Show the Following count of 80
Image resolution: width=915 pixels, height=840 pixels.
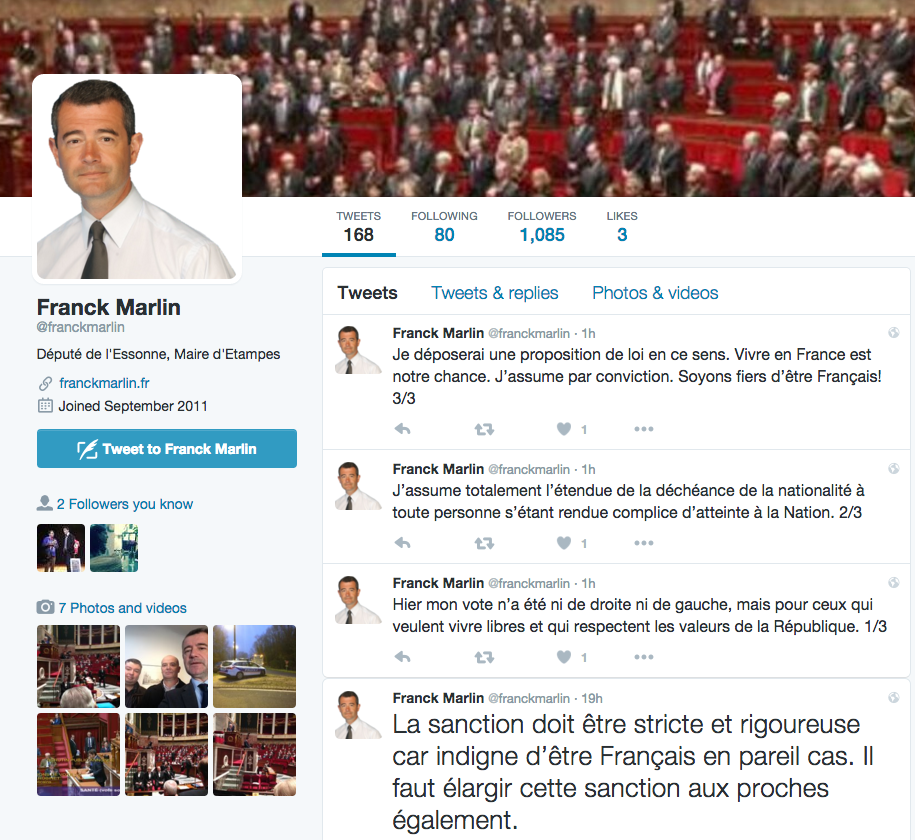[444, 227]
